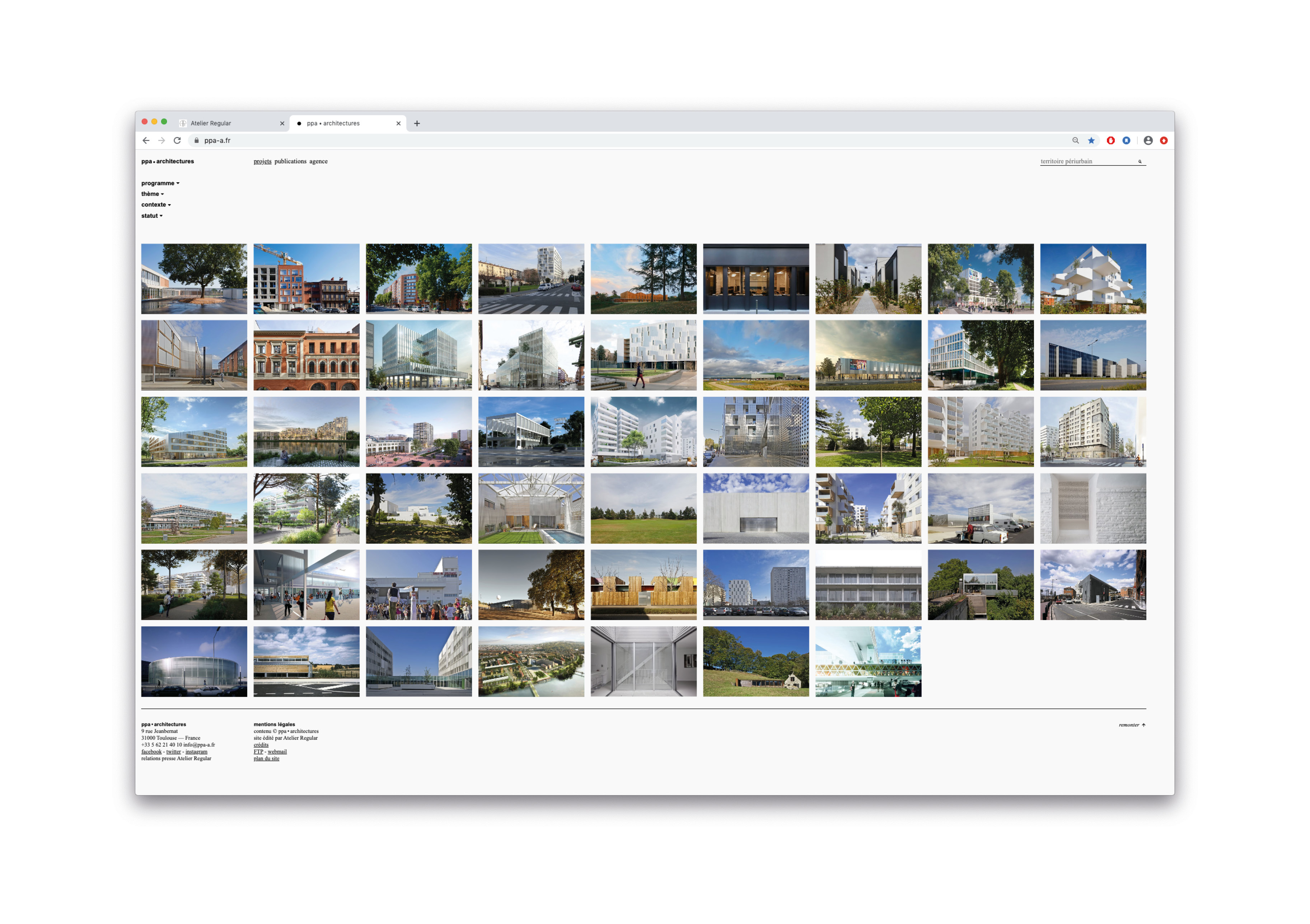Open the user profile avatar icon

click(x=1148, y=140)
